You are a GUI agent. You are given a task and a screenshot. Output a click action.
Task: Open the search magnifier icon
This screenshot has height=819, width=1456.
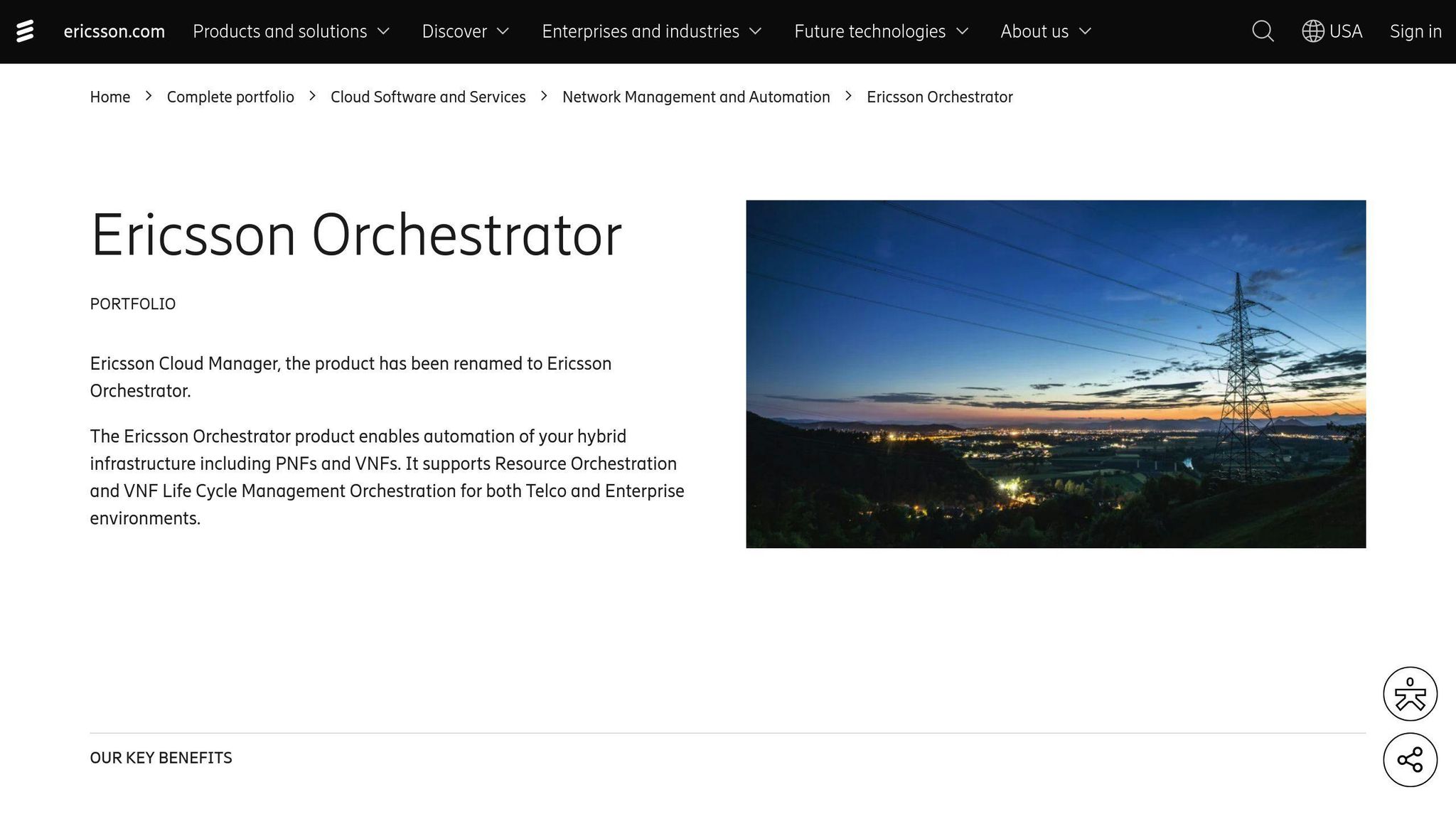click(x=1263, y=31)
